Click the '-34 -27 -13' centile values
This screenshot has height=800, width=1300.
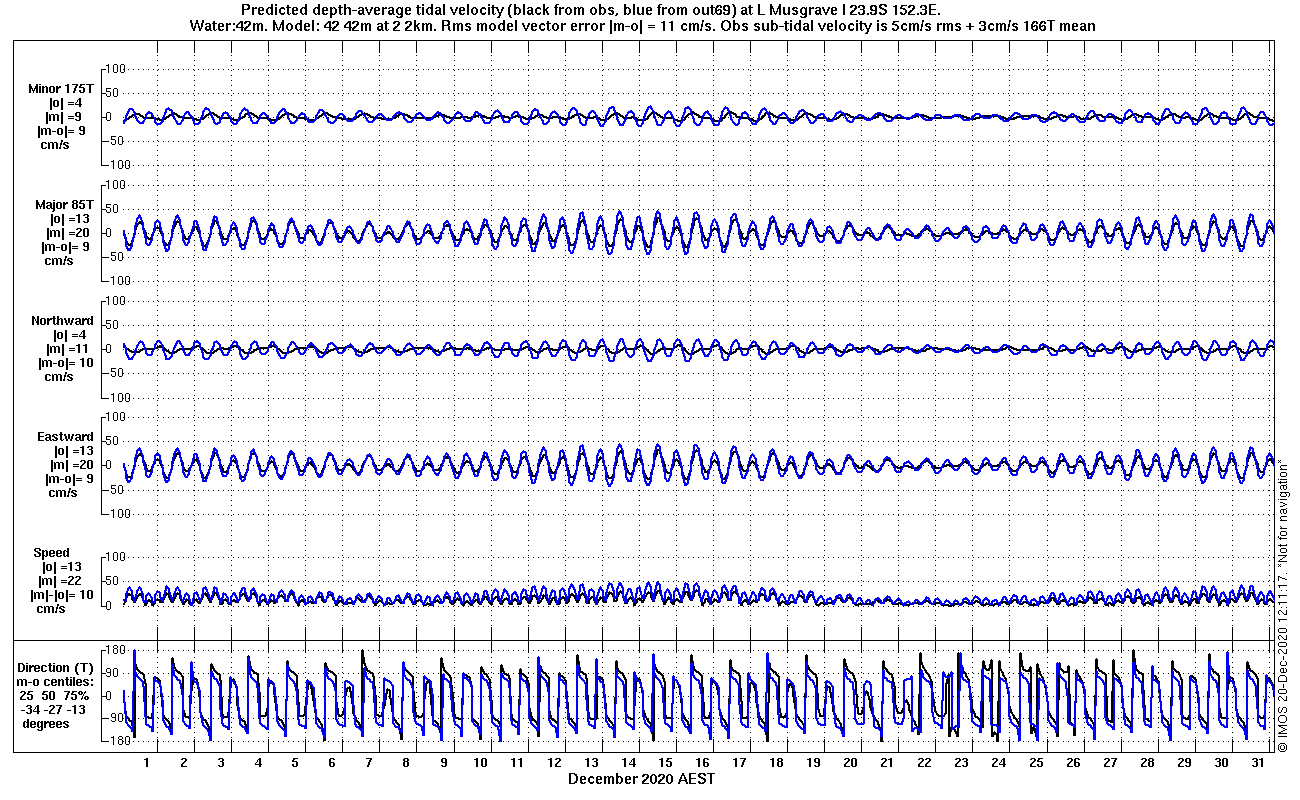[53, 709]
